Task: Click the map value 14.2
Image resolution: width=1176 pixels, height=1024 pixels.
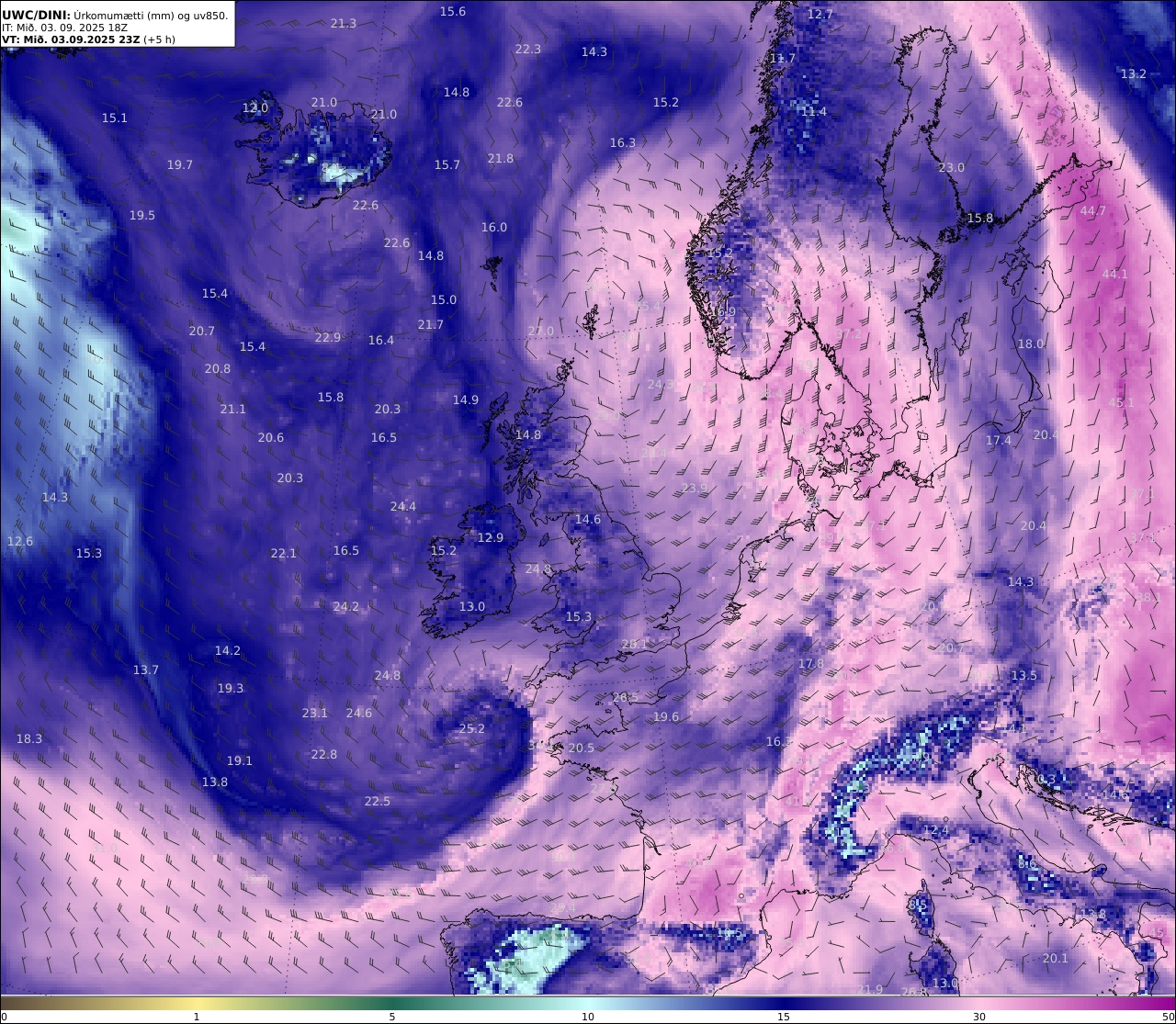Action: point(228,650)
